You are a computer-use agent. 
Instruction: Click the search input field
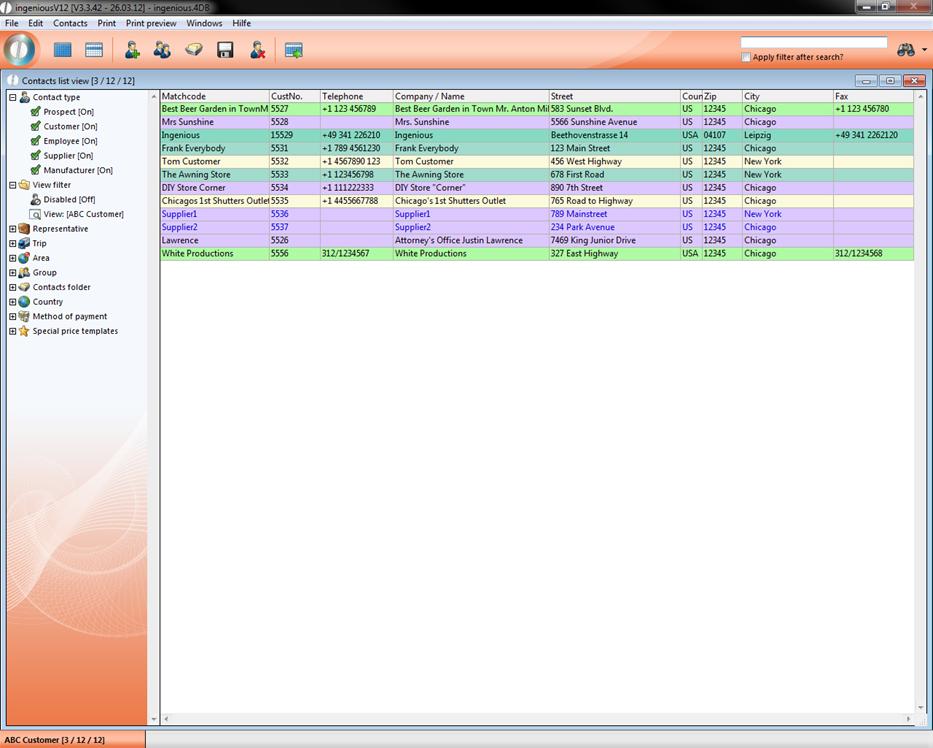coord(813,43)
